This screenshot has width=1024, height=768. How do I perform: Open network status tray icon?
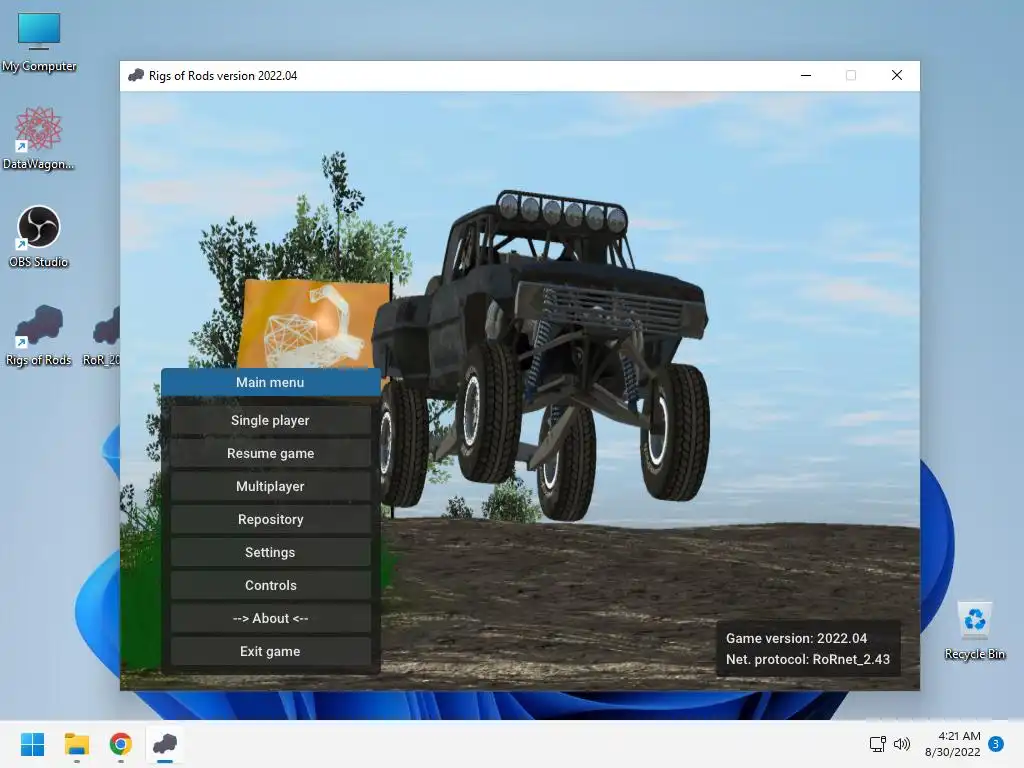click(878, 744)
